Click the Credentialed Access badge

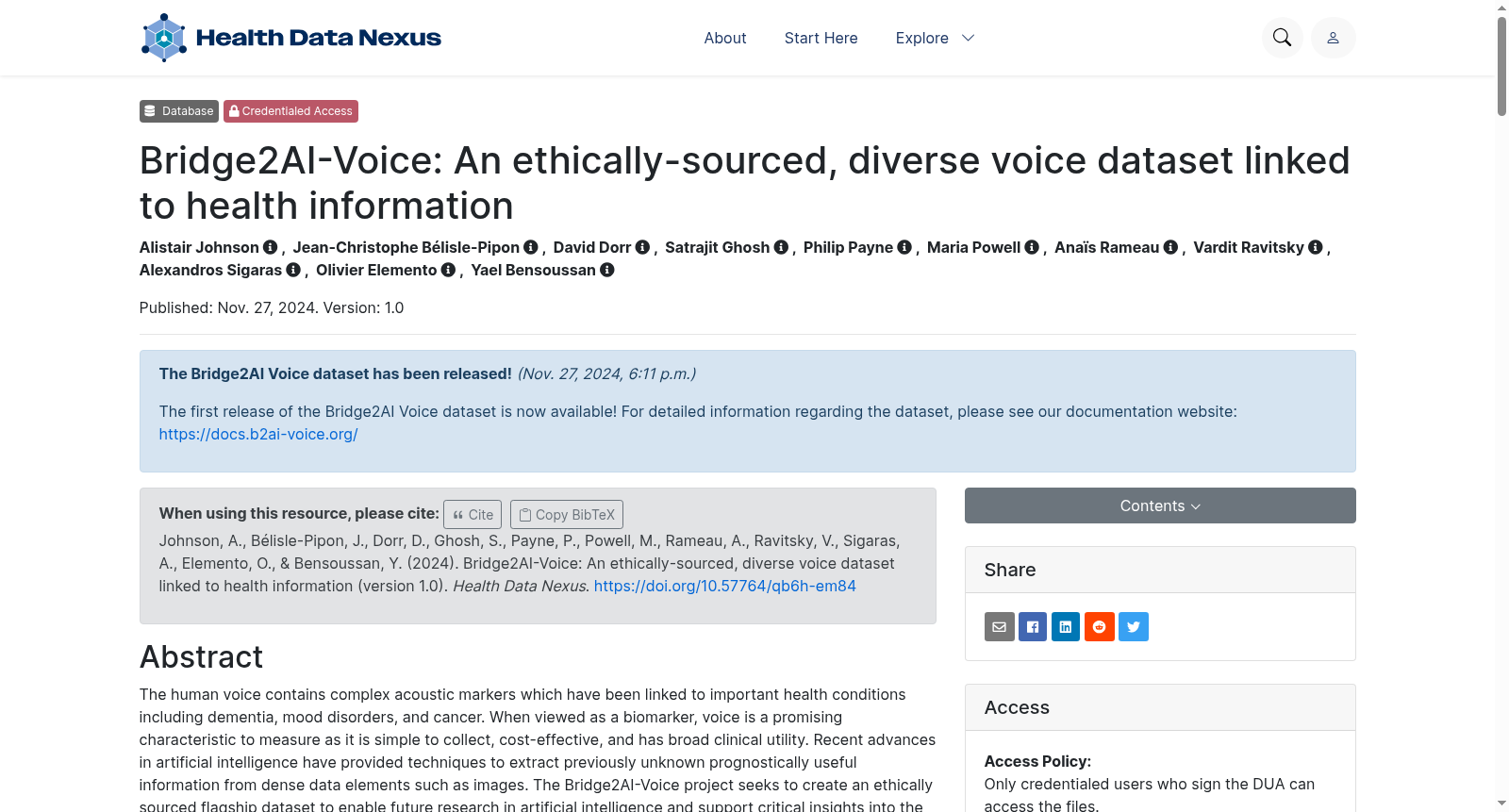pyautogui.click(x=290, y=111)
